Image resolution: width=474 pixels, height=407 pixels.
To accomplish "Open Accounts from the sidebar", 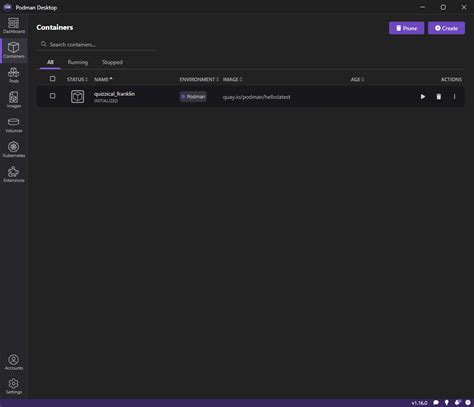I will [14, 362].
